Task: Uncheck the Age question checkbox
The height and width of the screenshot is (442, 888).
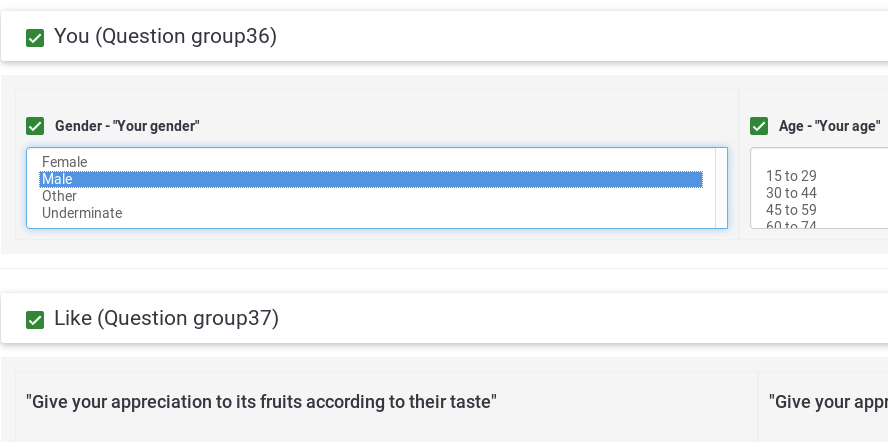Action: click(x=759, y=126)
